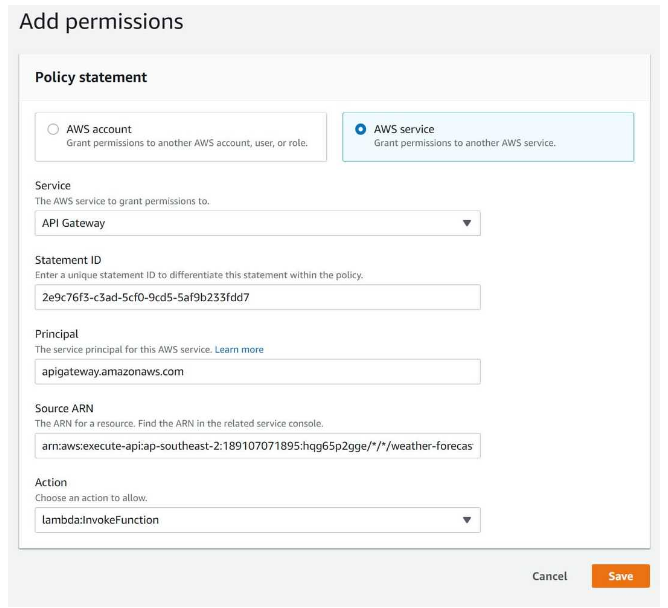
Task: Click the Statement ID input field
Action: pyautogui.click(x=257, y=297)
